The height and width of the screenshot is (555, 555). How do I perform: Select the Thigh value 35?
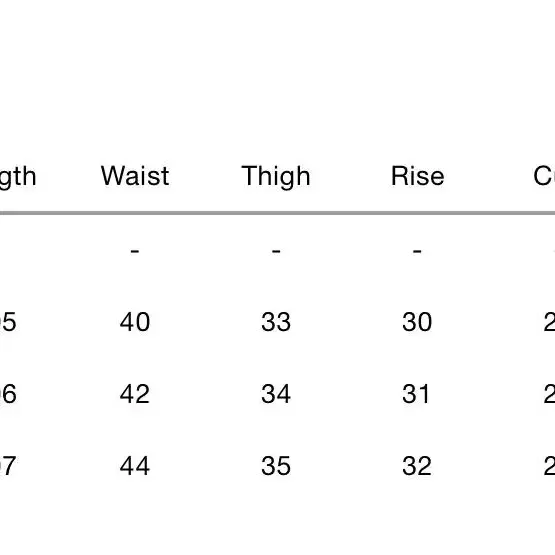(x=276, y=466)
